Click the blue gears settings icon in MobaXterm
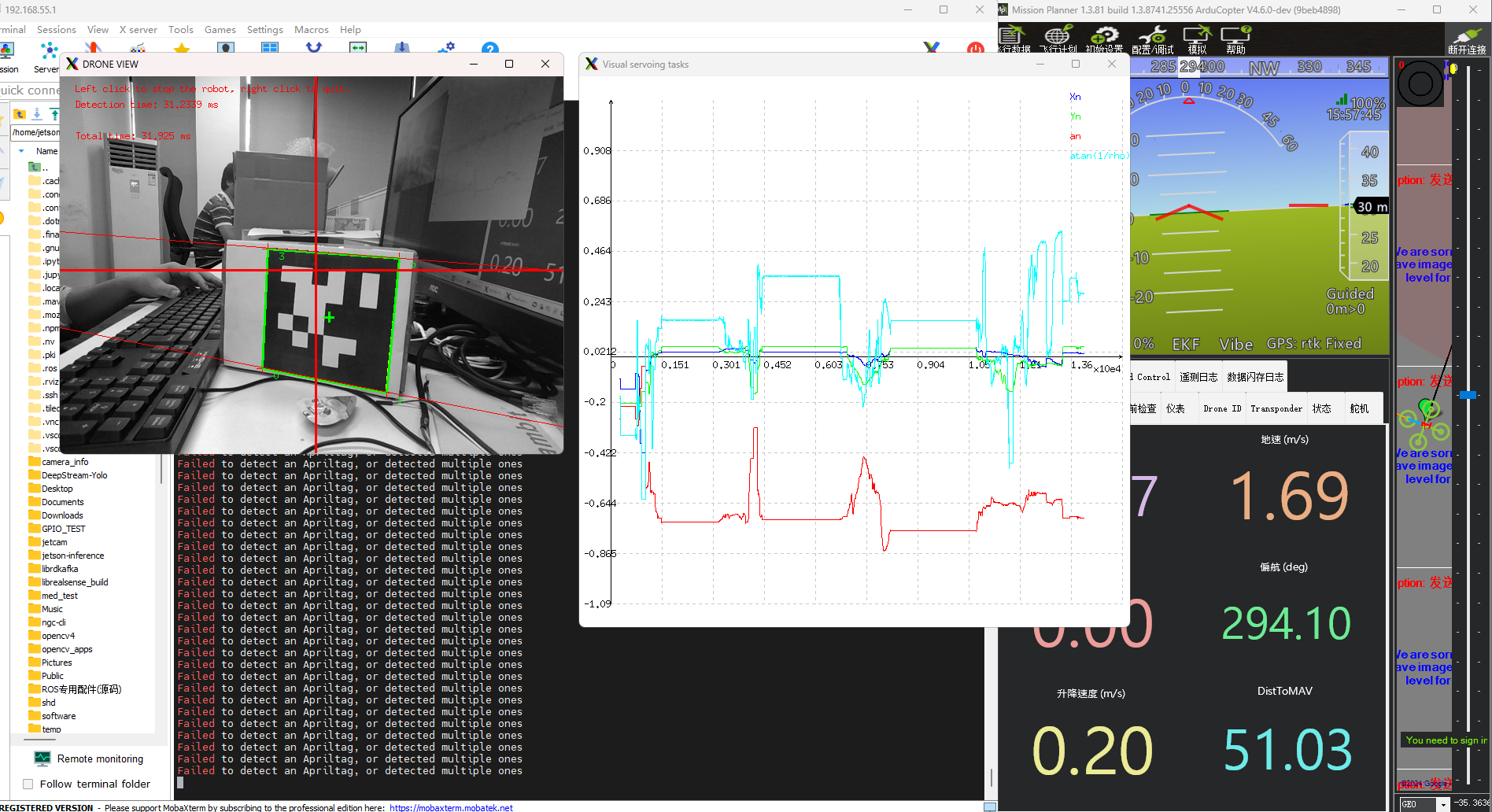 (446, 48)
